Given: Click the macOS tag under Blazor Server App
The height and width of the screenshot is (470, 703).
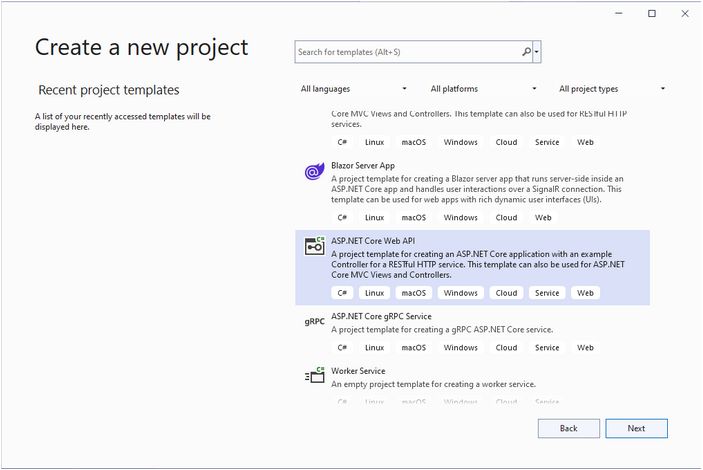Looking at the screenshot, I should [413, 218].
